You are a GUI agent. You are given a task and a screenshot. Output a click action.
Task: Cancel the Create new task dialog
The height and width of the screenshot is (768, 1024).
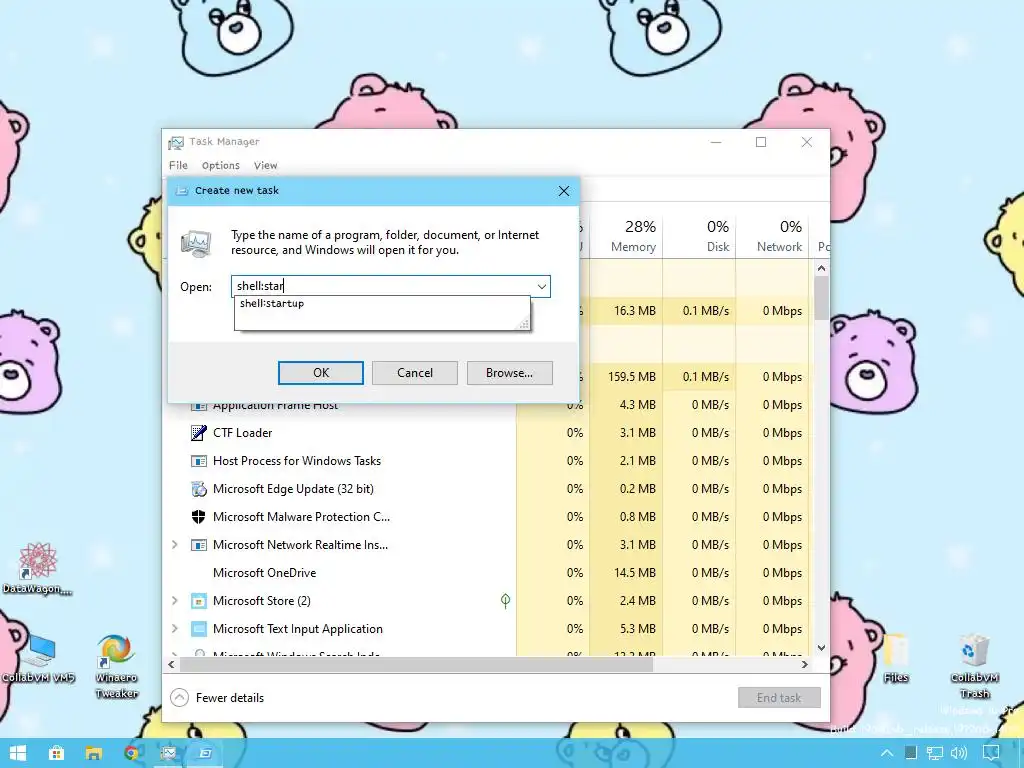415,373
